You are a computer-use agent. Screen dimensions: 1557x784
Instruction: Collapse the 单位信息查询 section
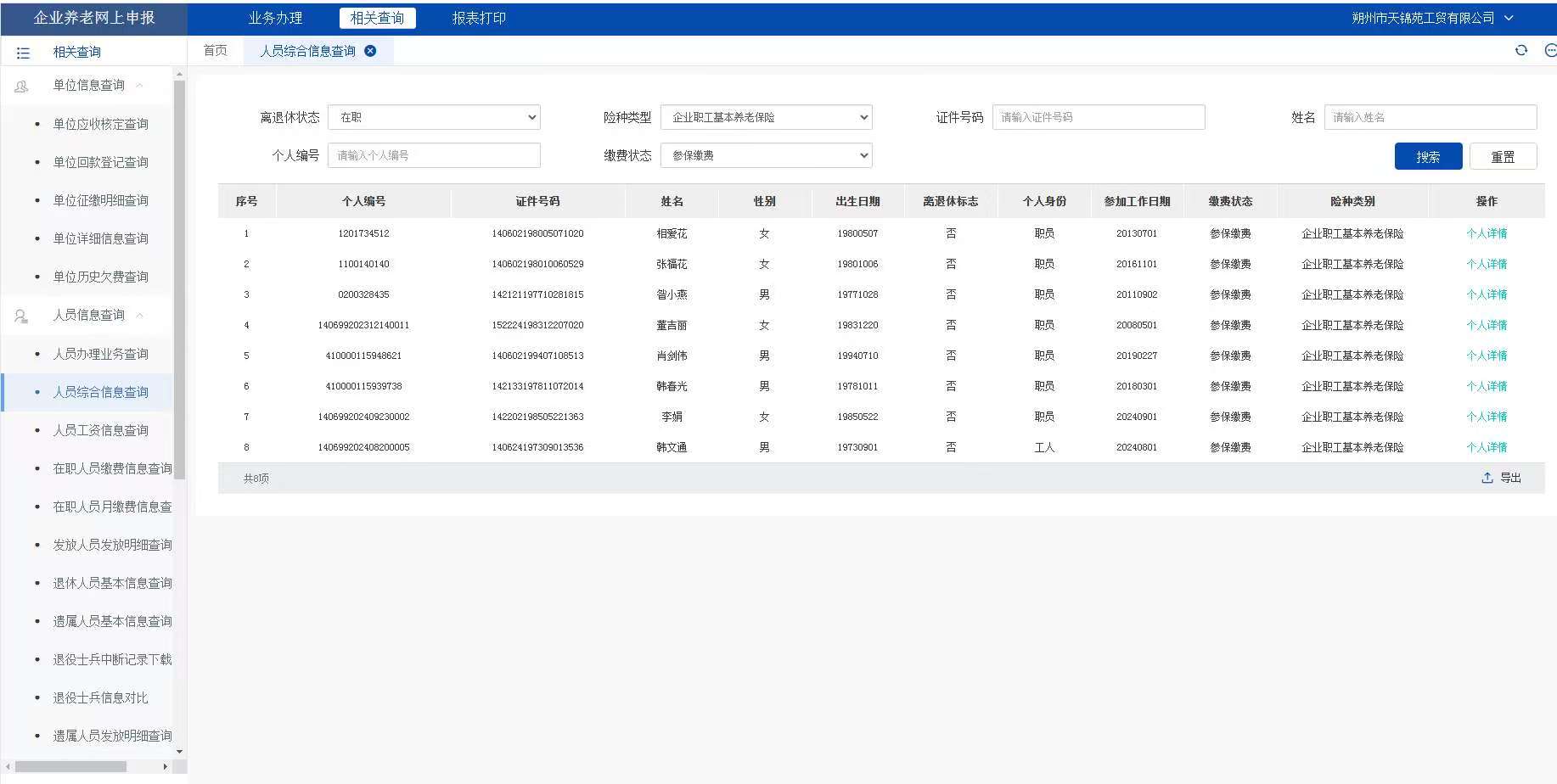[x=139, y=86]
